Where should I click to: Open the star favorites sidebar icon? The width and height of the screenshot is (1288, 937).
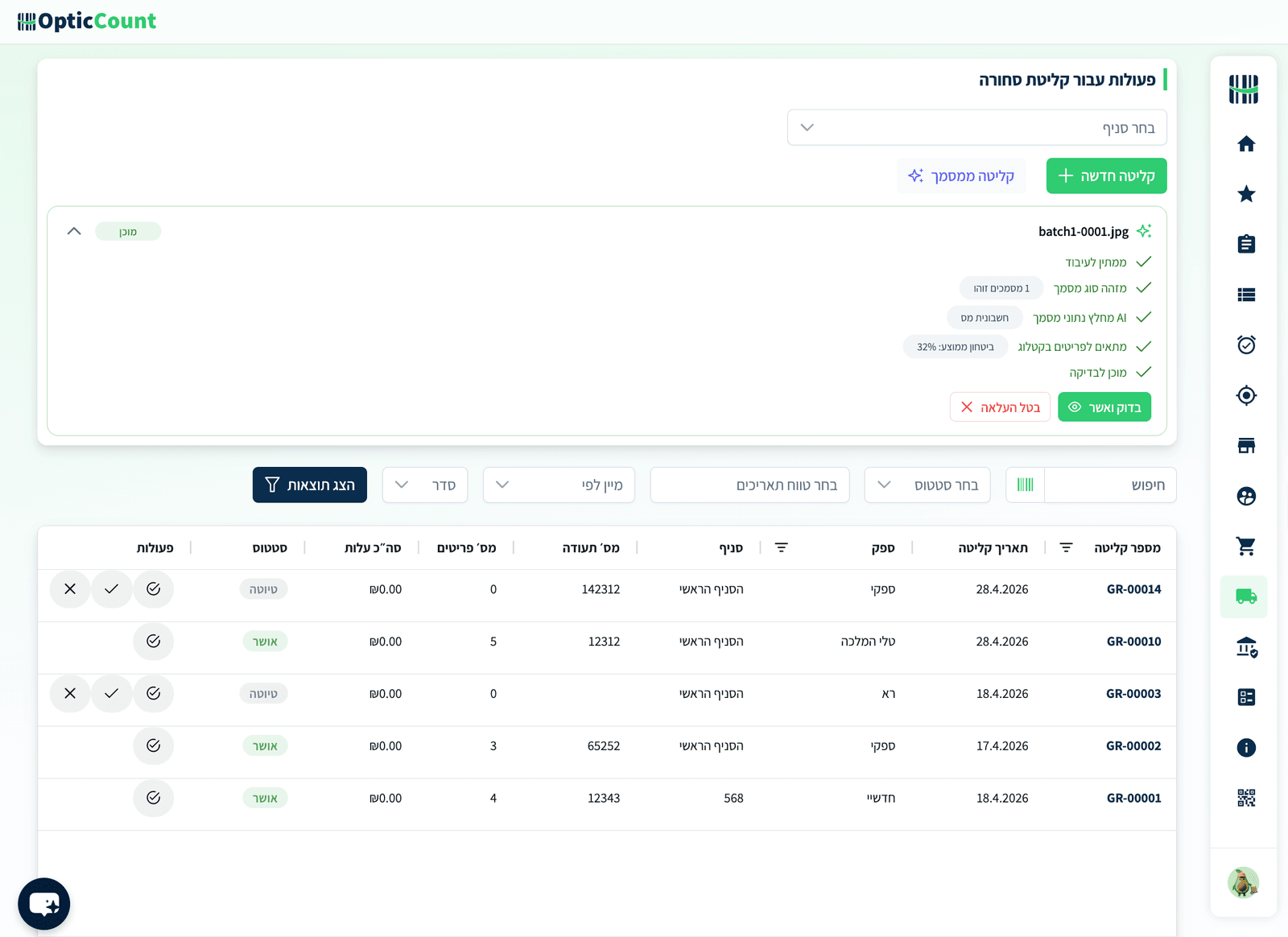tap(1246, 194)
